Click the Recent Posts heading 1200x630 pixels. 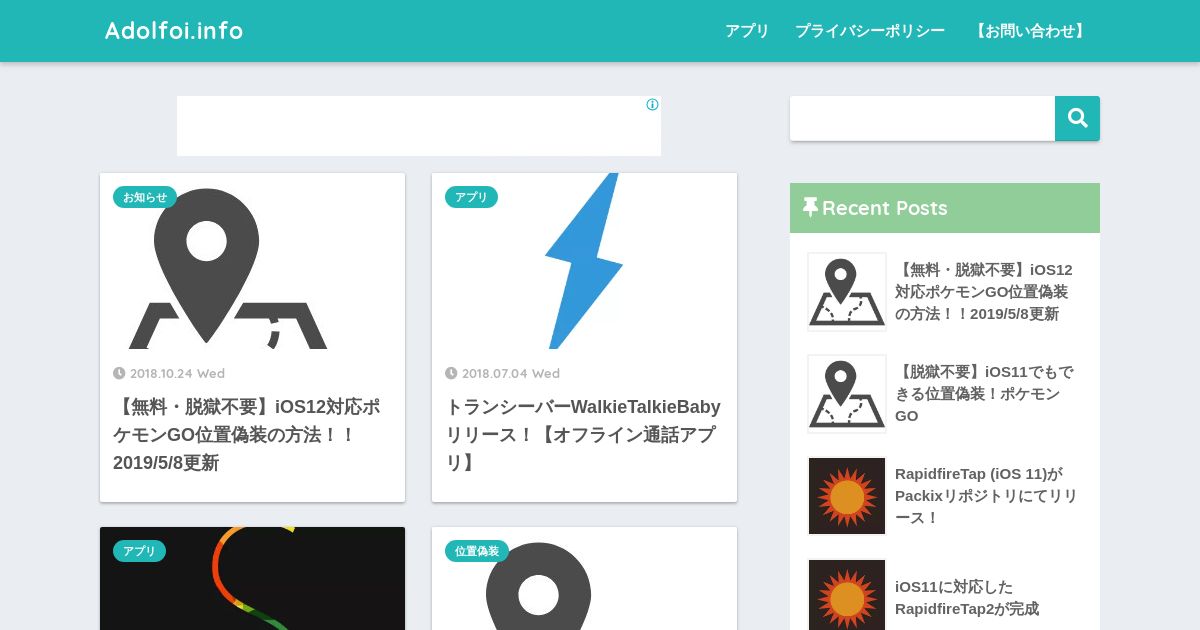tap(884, 208)
